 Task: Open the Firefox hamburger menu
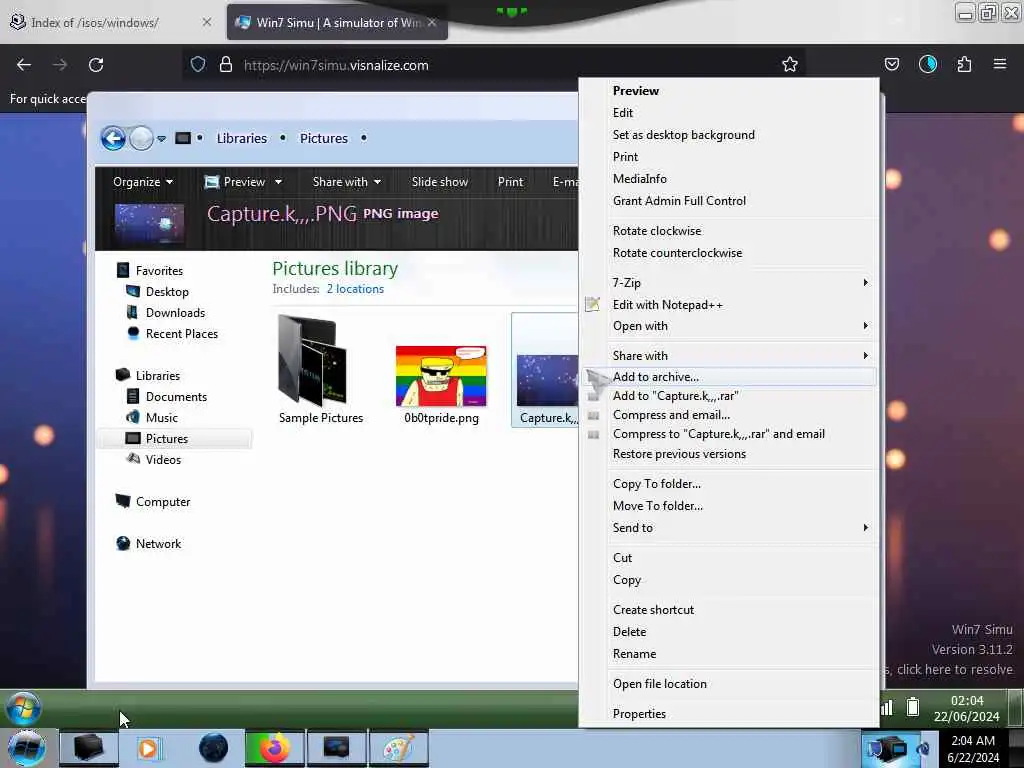[x=1000, y=64]
